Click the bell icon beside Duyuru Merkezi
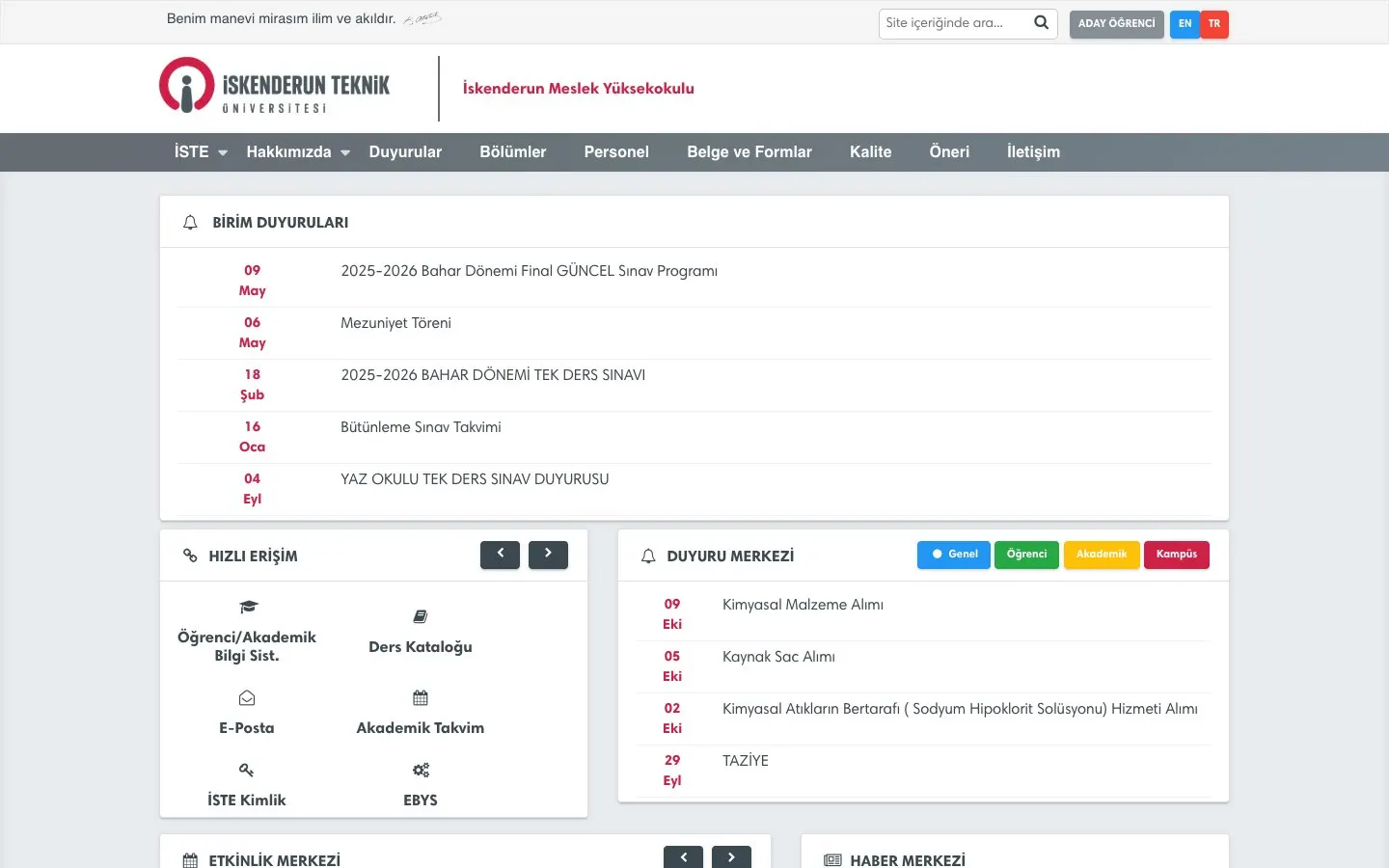This screenshot has height=868, width=1389. point(648,556)
